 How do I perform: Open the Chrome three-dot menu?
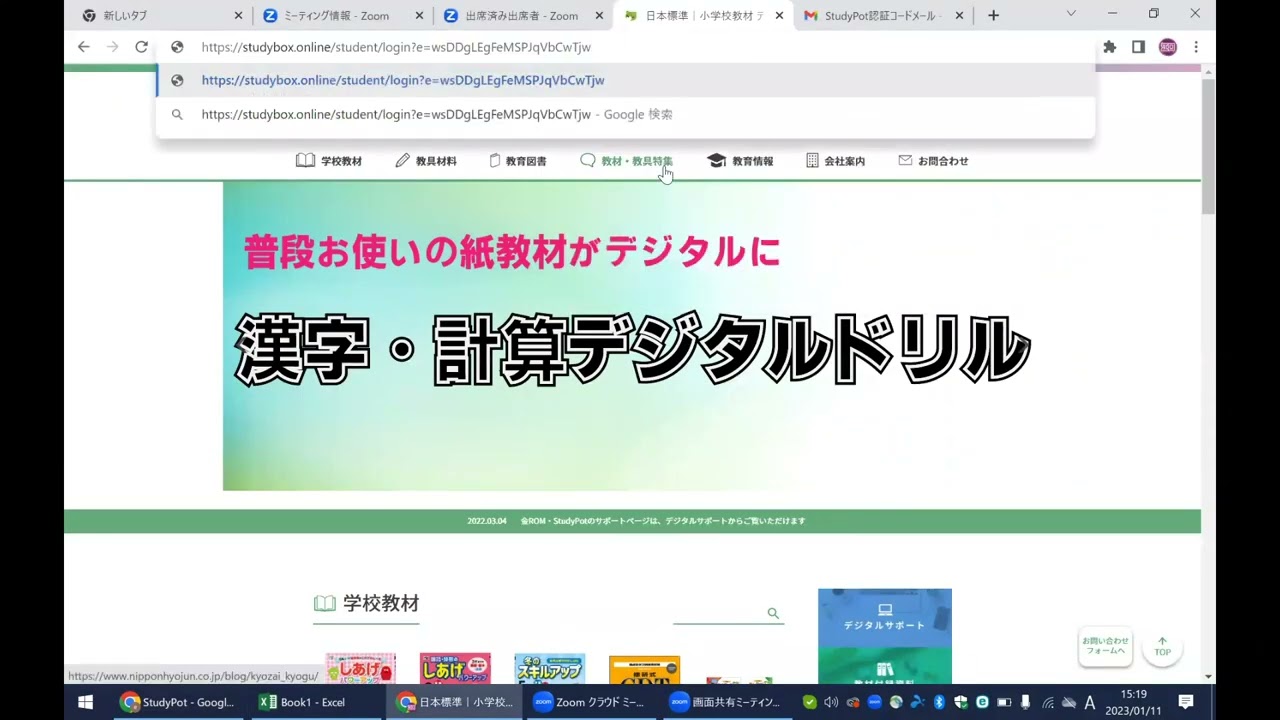point(1196,47)
